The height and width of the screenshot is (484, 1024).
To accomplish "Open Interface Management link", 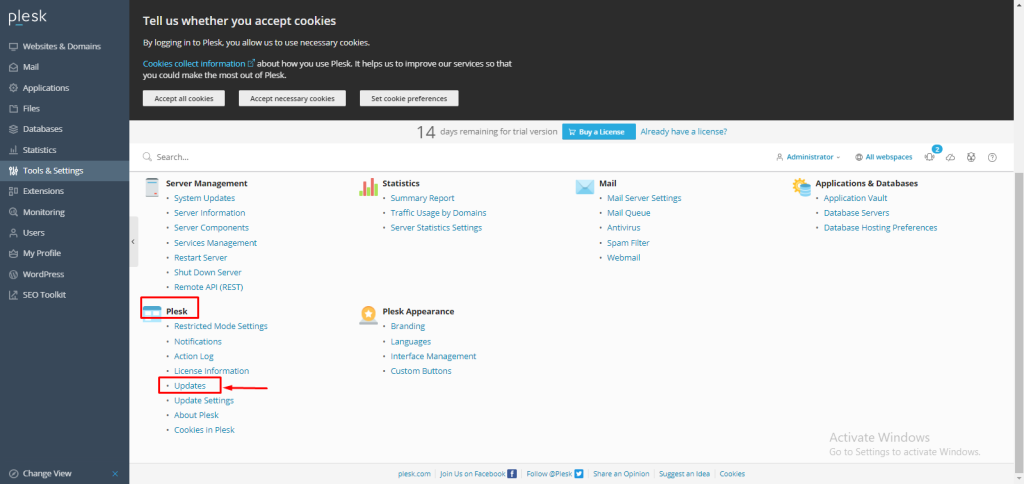I will [434, 357].
